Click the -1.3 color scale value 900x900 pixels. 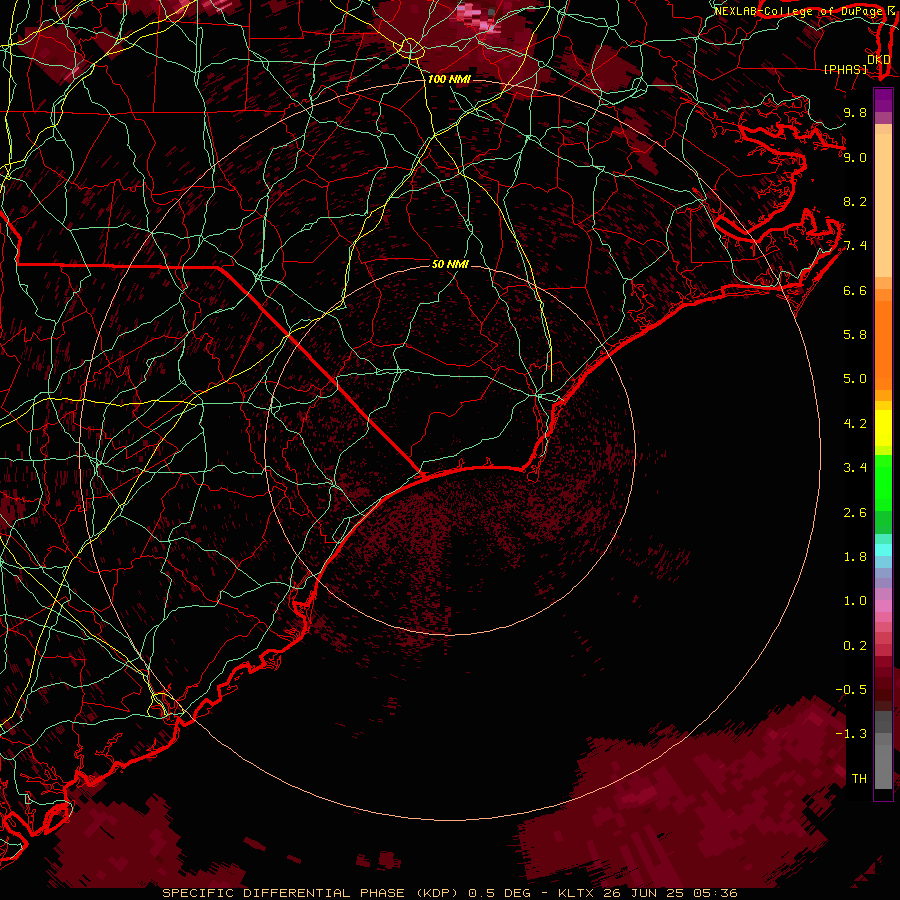(851, 734)
